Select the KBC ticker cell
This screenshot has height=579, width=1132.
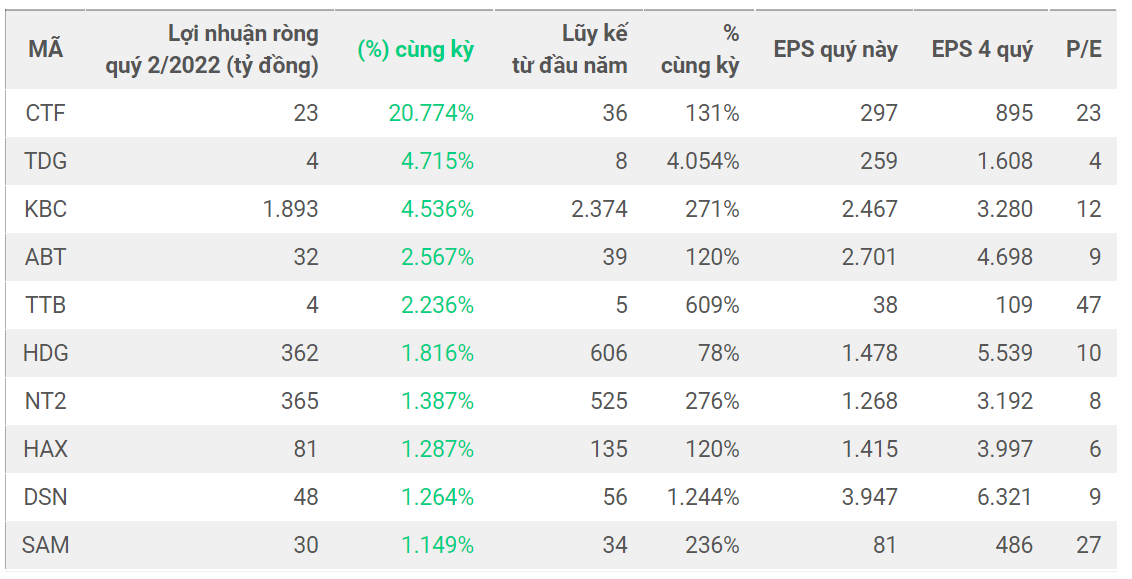[x=45, y=209]
